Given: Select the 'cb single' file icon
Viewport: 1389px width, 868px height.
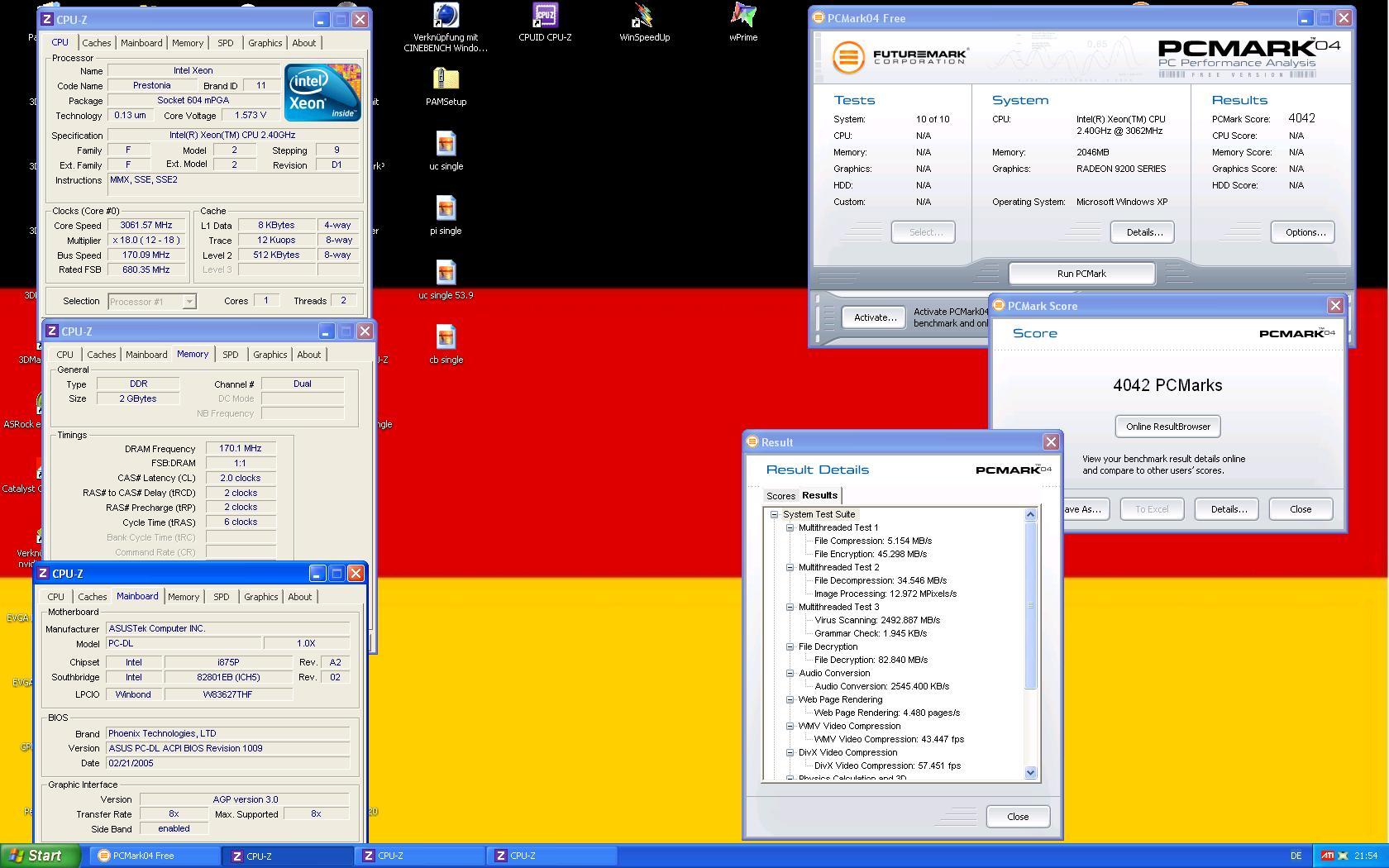Looking at the screenshot, I should tap(446, 338).
